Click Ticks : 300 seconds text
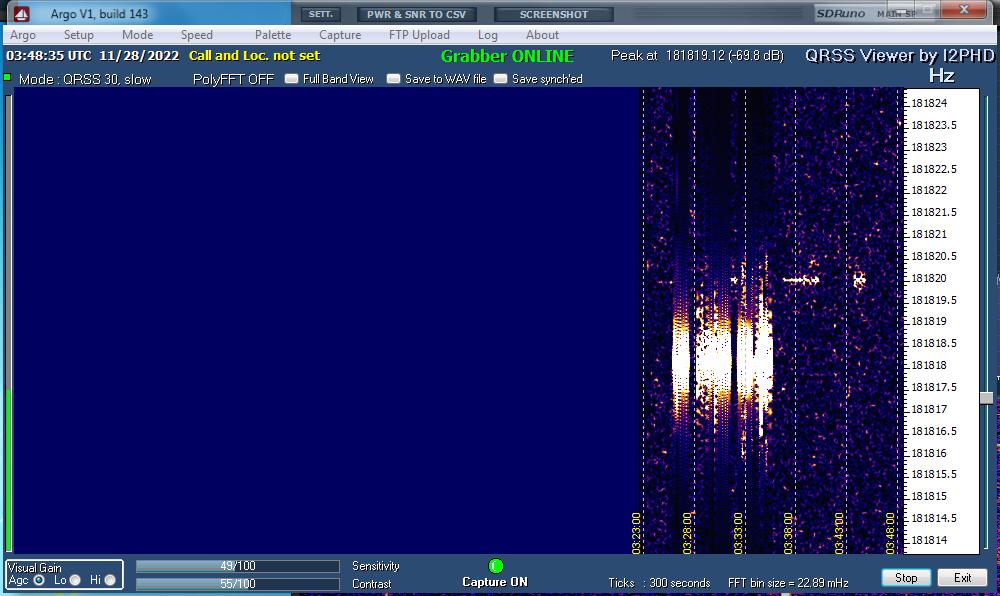The width and height of the screenshot is (1000, 596). coord(659,583)
